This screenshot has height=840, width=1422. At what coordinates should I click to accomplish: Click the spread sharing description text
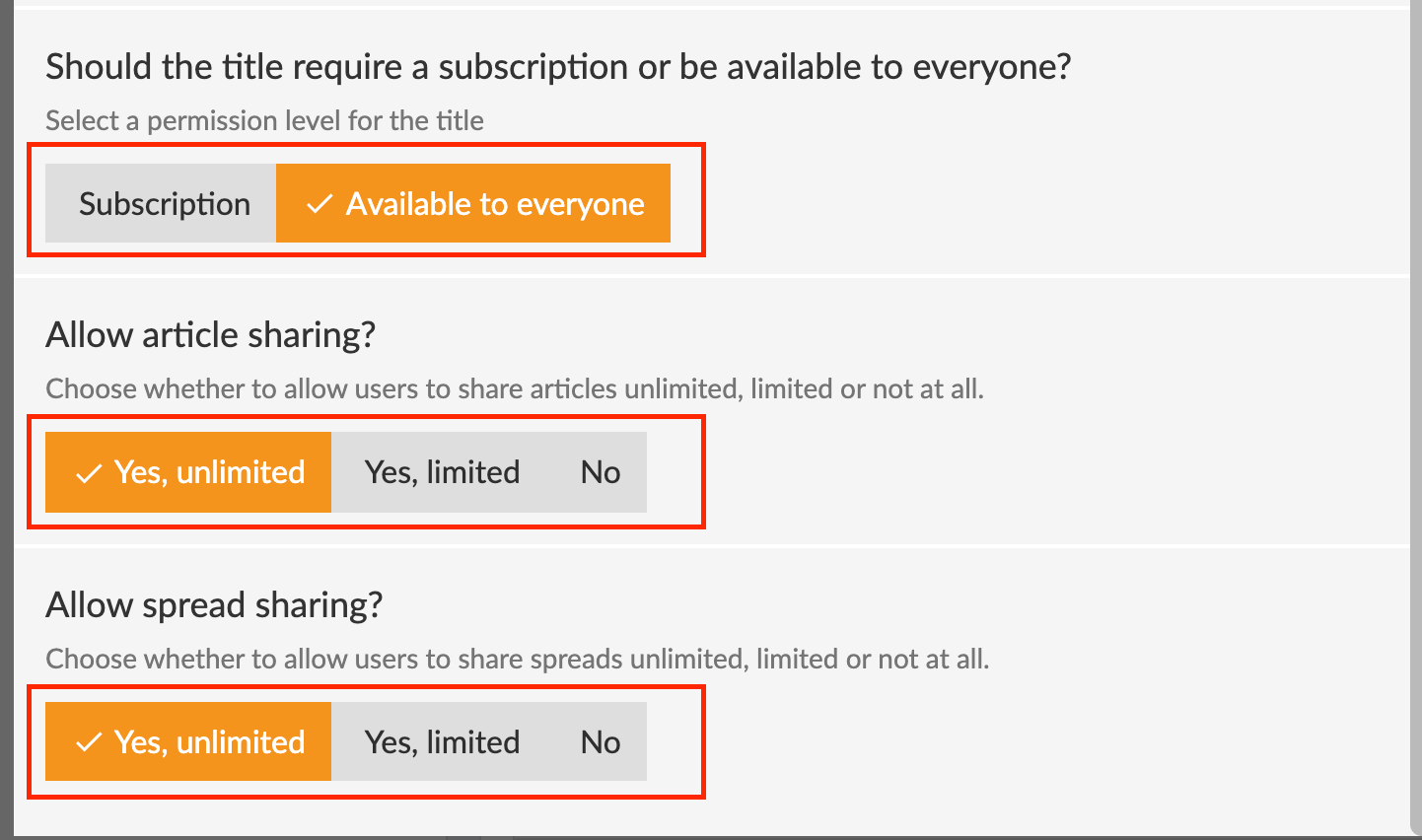pos(517,659)
